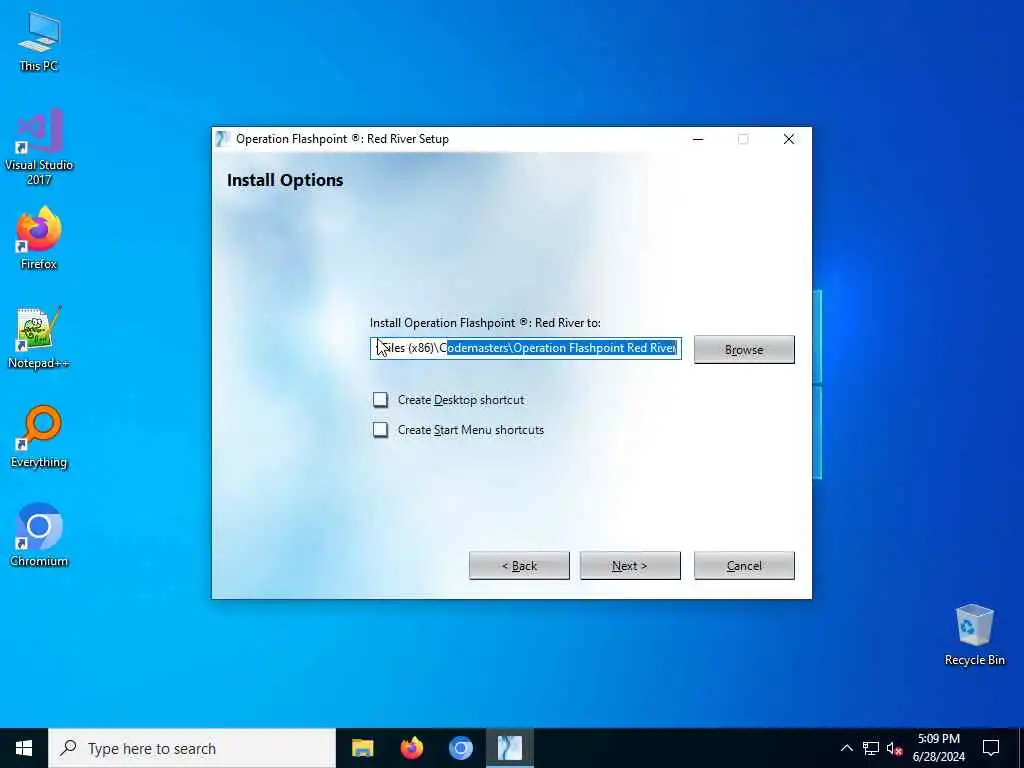The width and height of the screenshot is (1024, 768).
Task: Click the muted volume tray icon
Action: pos(894,748)
